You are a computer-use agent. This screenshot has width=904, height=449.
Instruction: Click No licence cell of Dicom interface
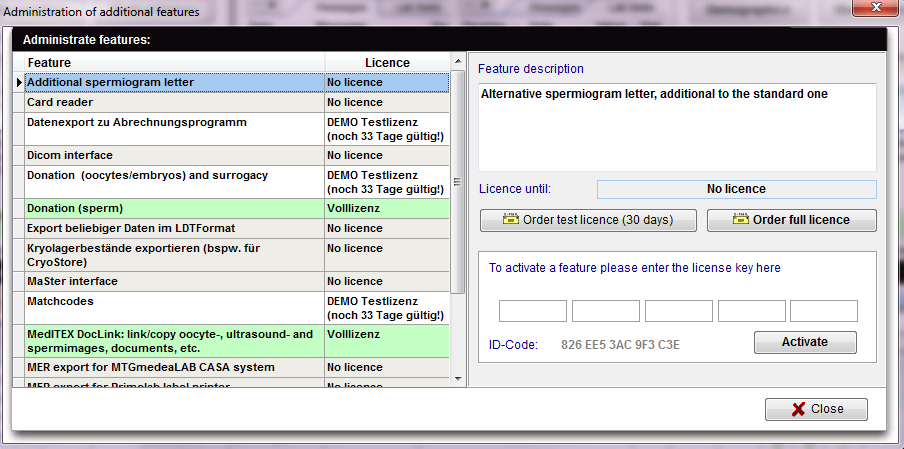click(387, 155)
